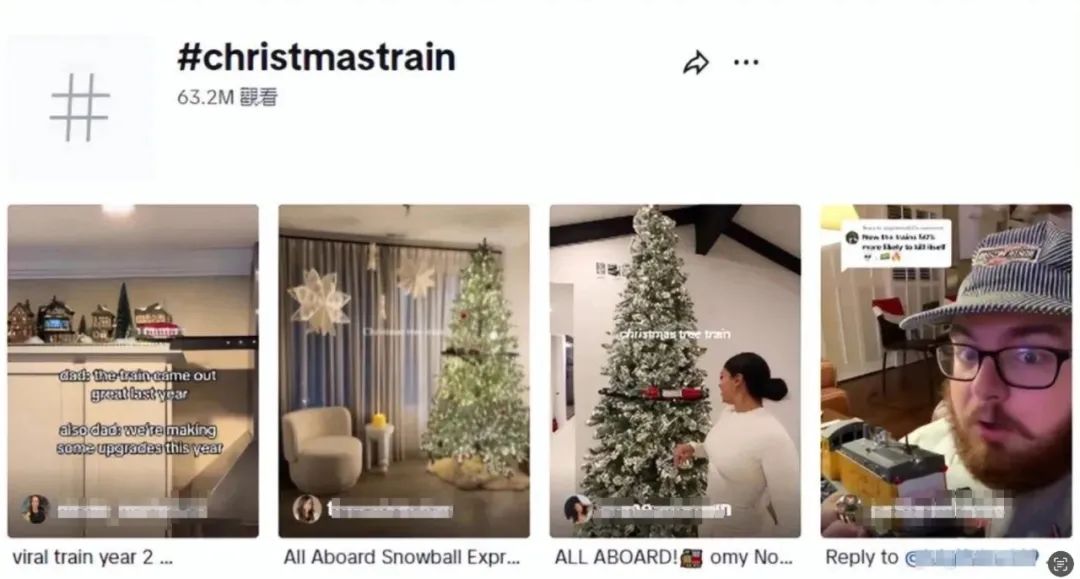Click the fourth video's creator avatar
Screen dimensions: 1080x579
click(x=849, y=509)
